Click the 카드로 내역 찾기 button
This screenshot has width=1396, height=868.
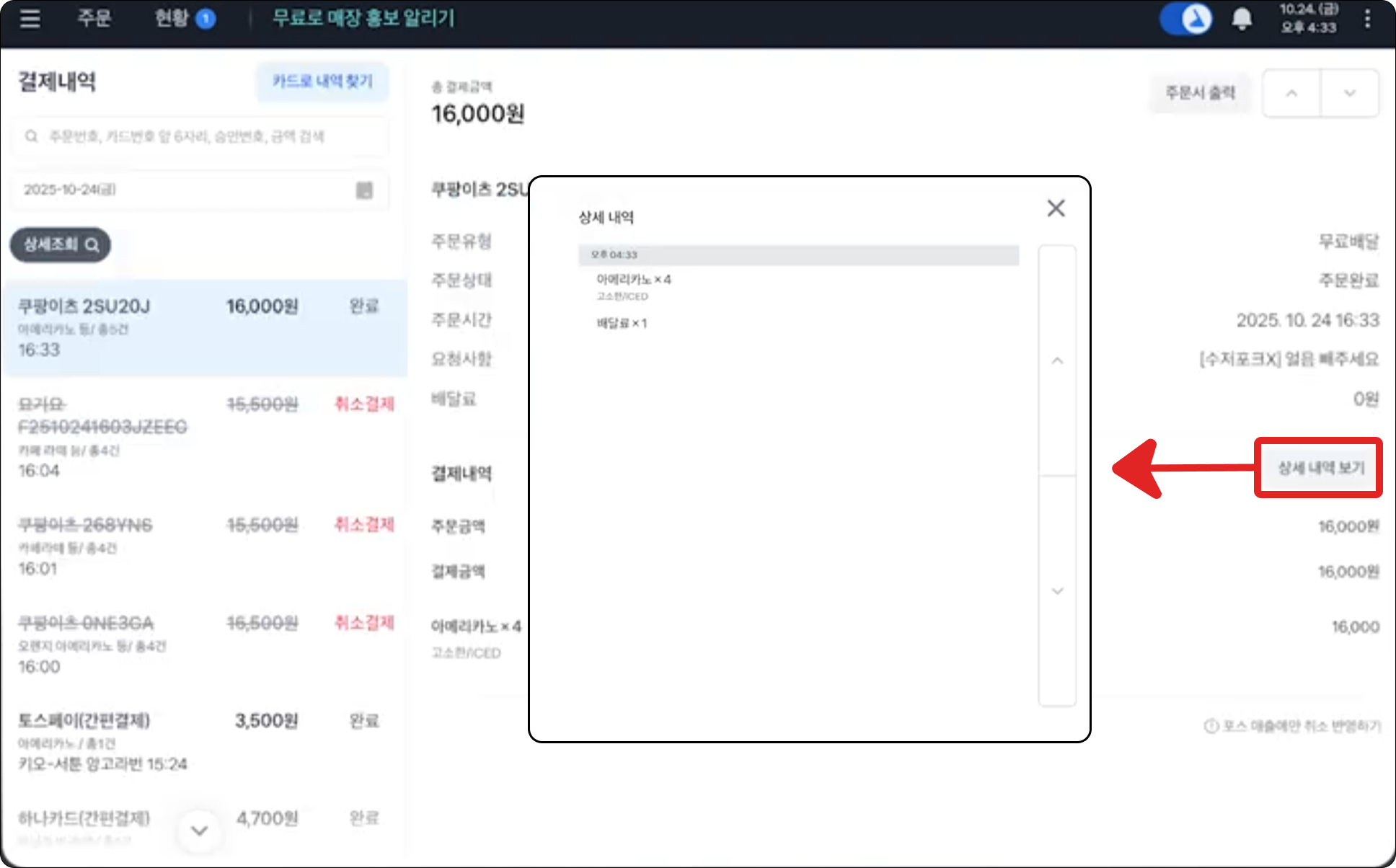tap(322, 81)
